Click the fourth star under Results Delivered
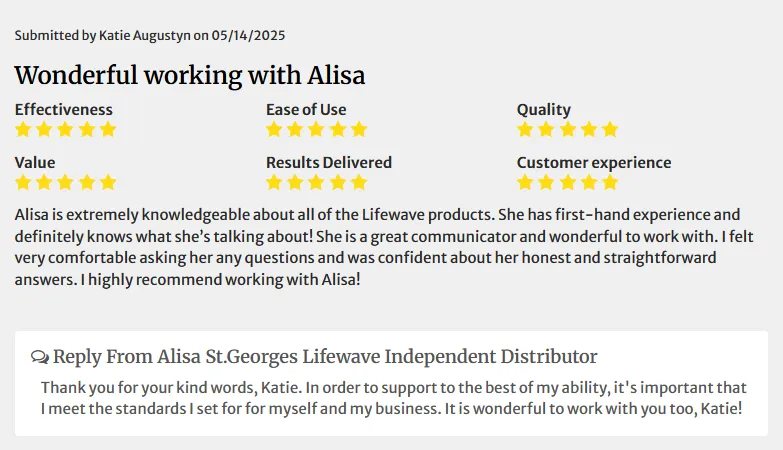 pos(338,183)
